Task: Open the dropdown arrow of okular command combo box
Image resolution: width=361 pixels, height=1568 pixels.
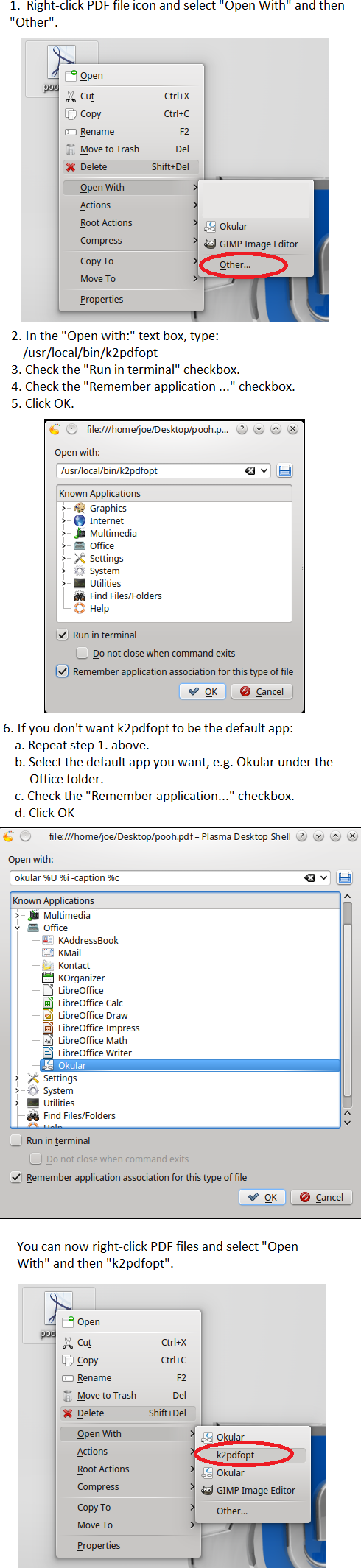Action: click(x=323, y=877)
